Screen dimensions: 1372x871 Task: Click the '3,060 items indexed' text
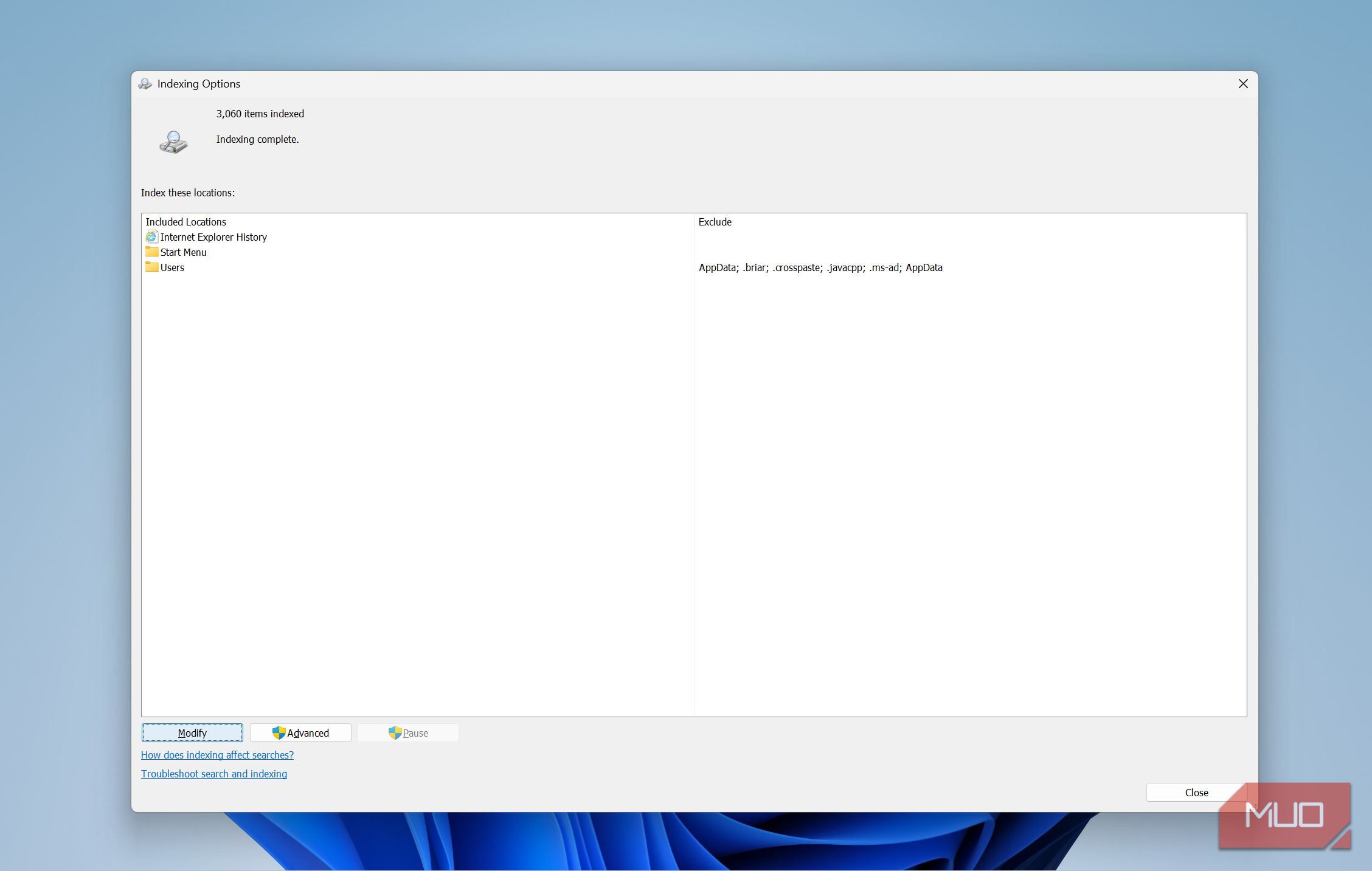(x=260, y=114)
